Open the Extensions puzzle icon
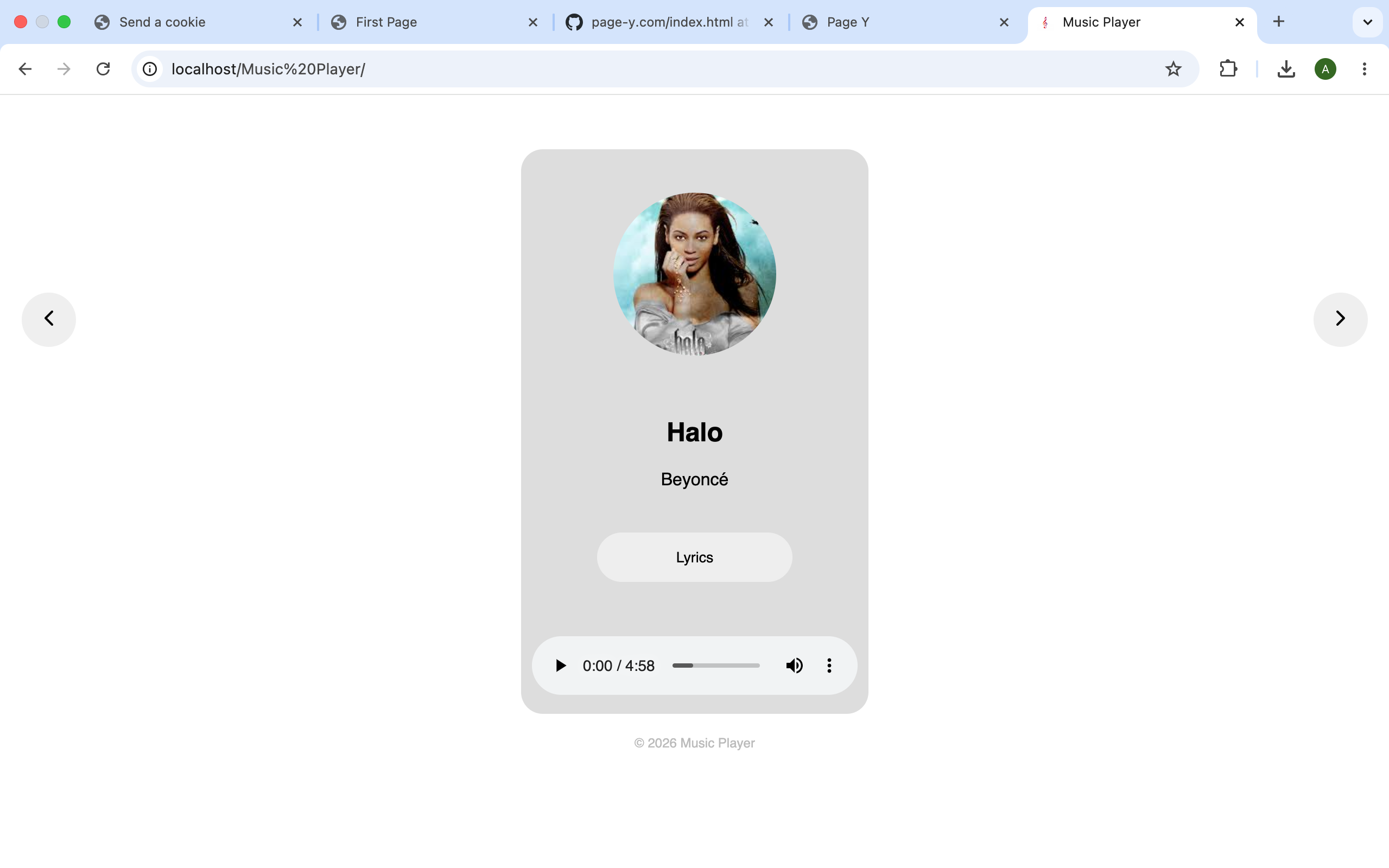 point(1228,69)
